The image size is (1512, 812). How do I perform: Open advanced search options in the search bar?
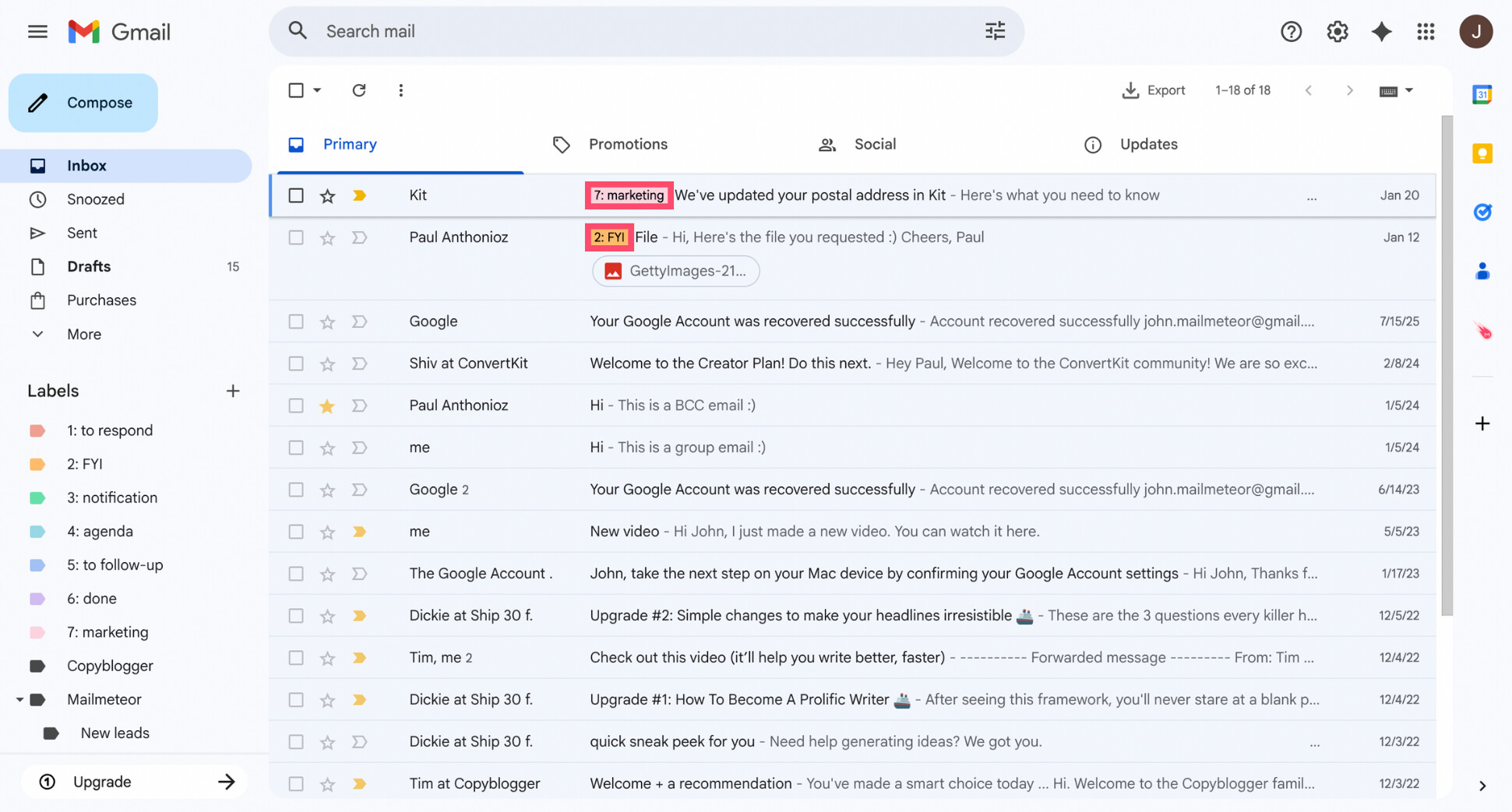[994, 30]
